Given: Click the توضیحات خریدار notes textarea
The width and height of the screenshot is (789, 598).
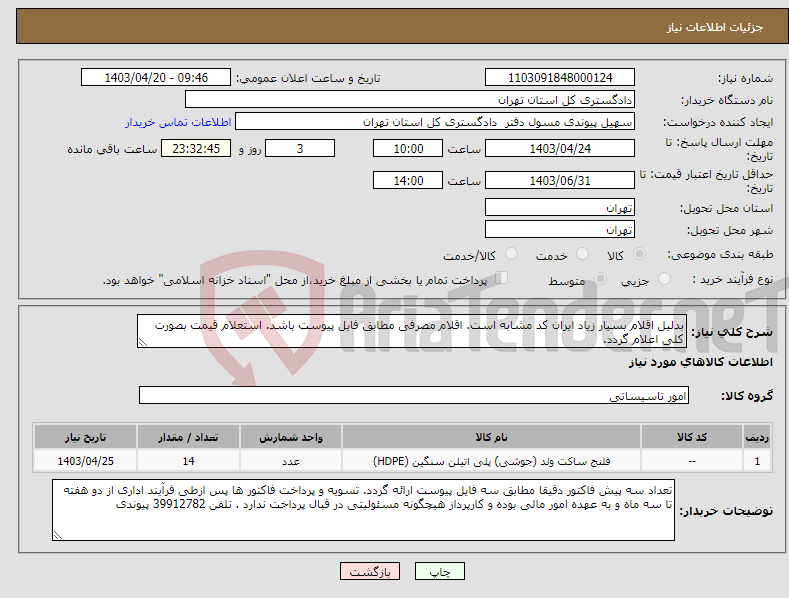Looking at the screenshot, I should [363, 510].
